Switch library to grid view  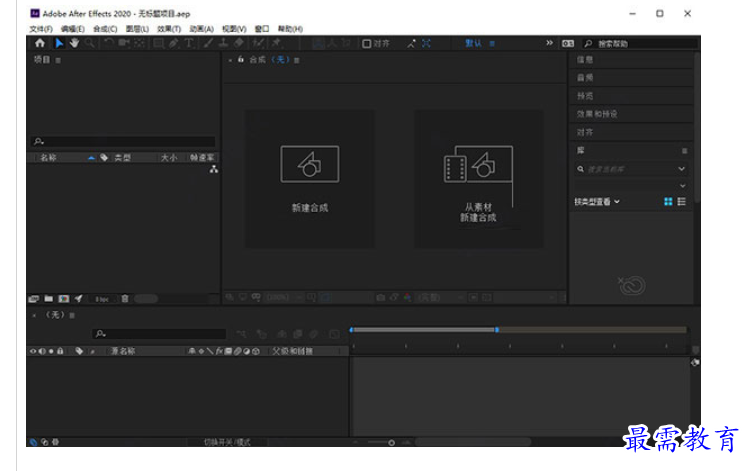[x=668, y=202]
